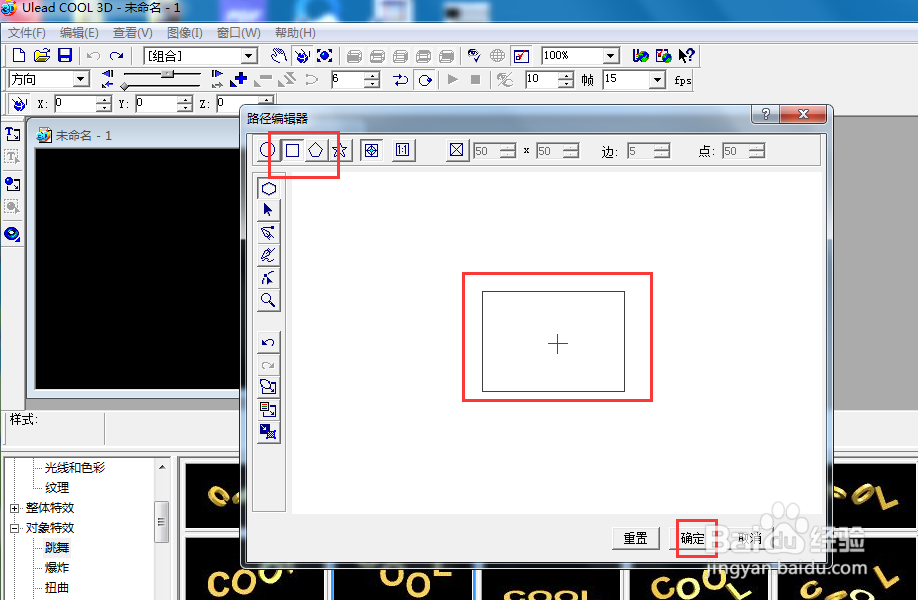The width and height of the screenshot is (918, 600).
Task: Click the context help arrow icon
Action: pyautogui.click(x=686, y=56)
